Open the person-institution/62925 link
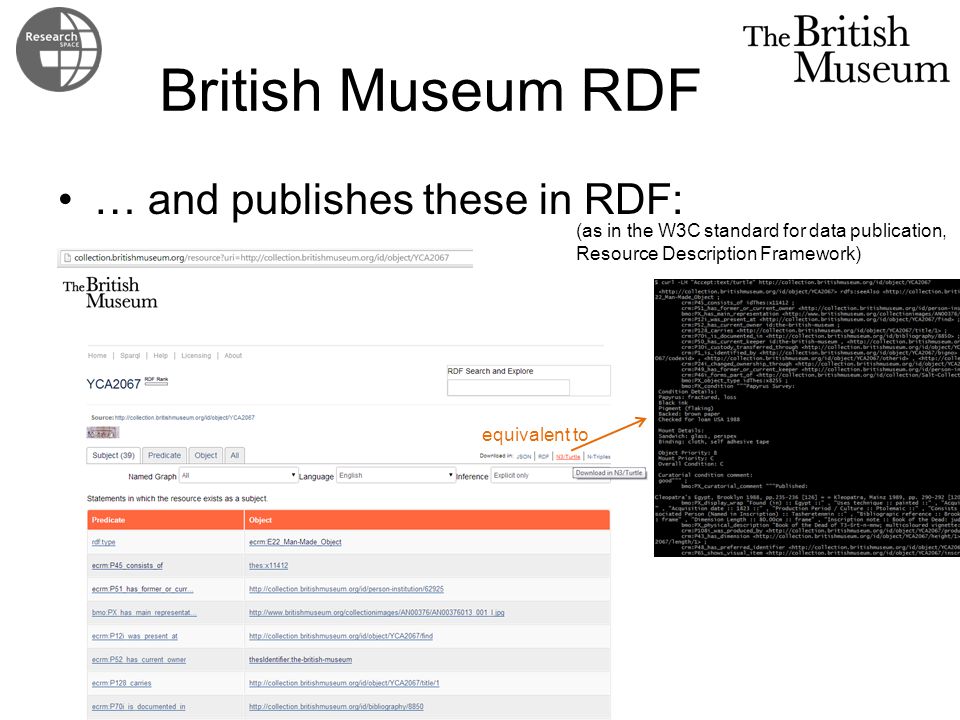Screen dimensions: 960x720 coord(346,589)
